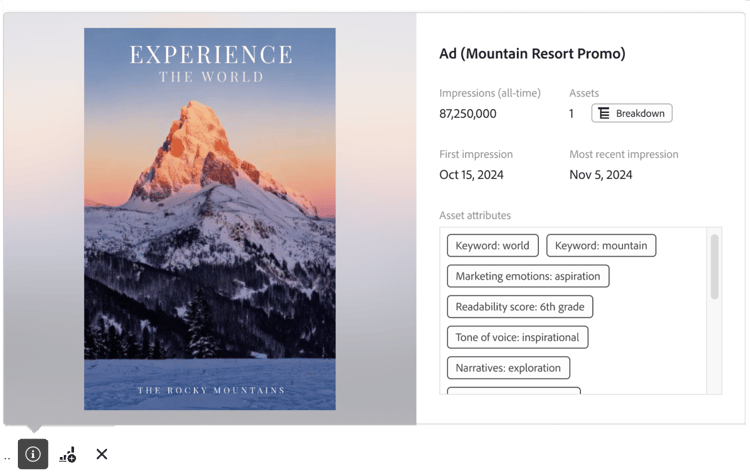This screenshot has height=472, width=750.
Task: Click the Nov 5, 2024 recent impression date
Action: (x=600, y=175)
